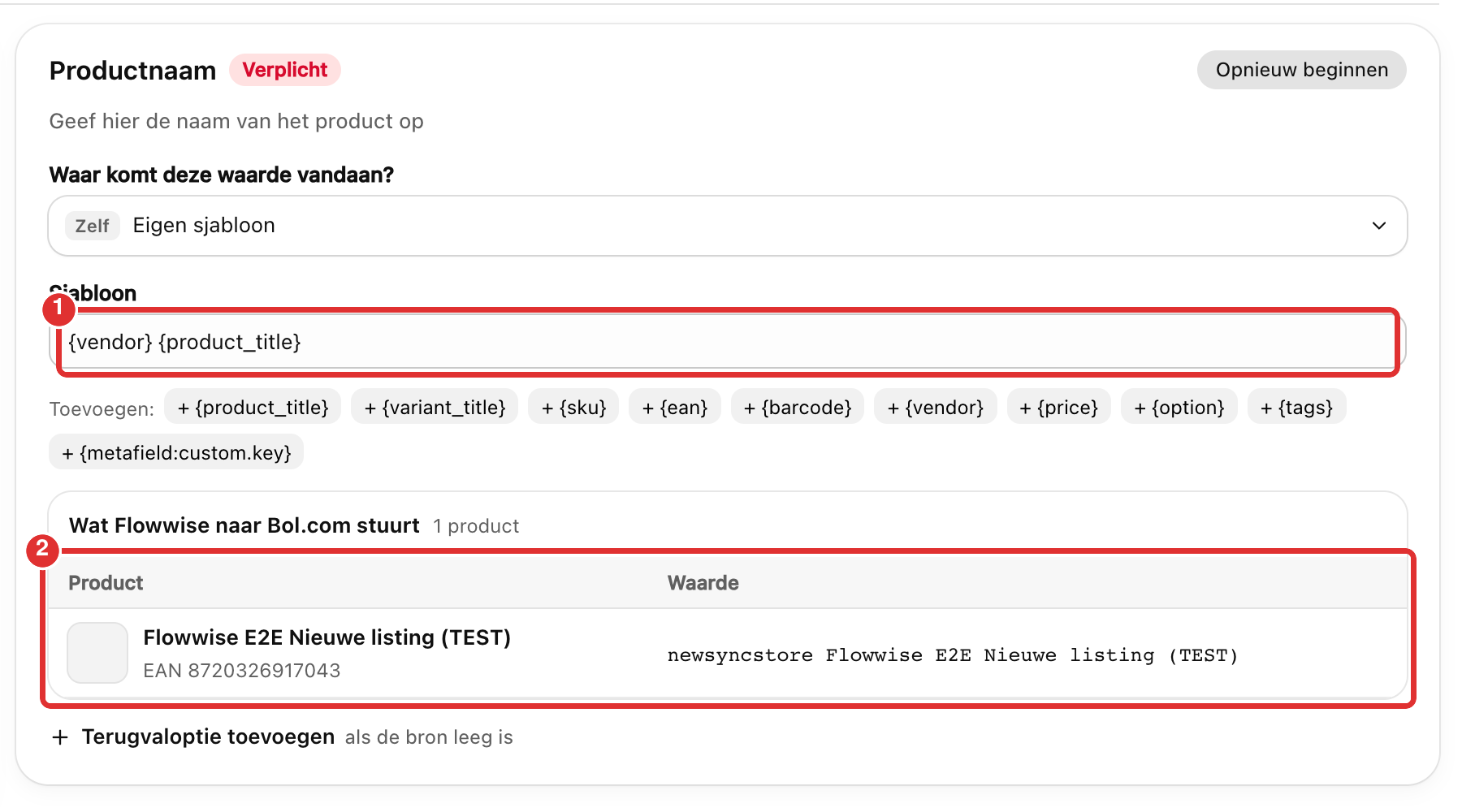Insert the {option} token
This screenshot has height=812, width=1462.
point(1179,407)
